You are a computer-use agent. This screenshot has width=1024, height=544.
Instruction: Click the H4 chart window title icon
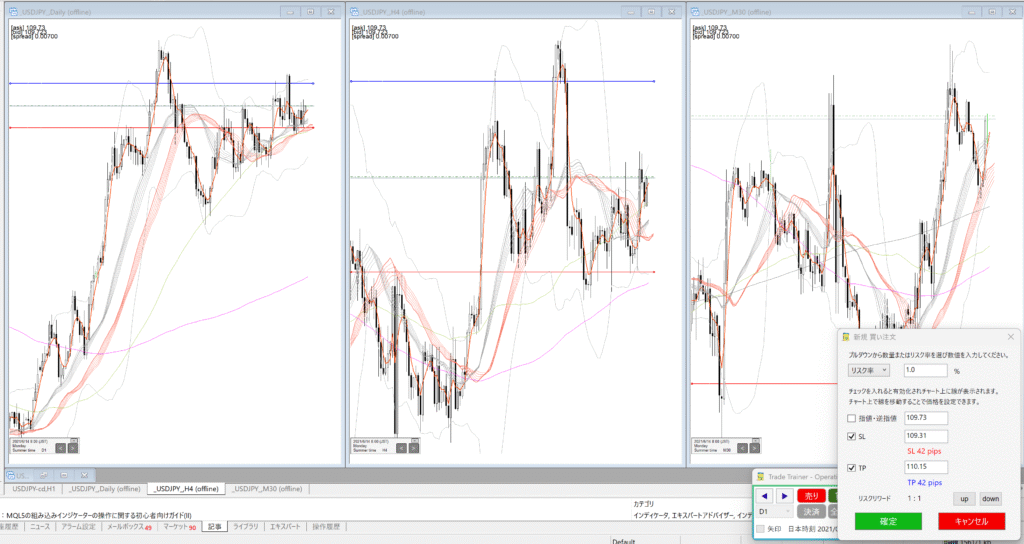pos(355,12)
